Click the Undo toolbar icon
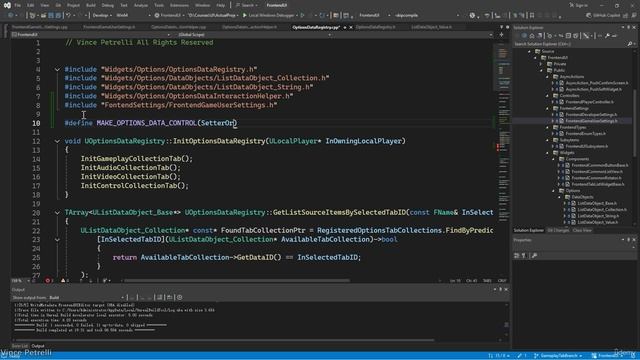The width and height of the screenshot is (640, 360). tap(69, 15)
